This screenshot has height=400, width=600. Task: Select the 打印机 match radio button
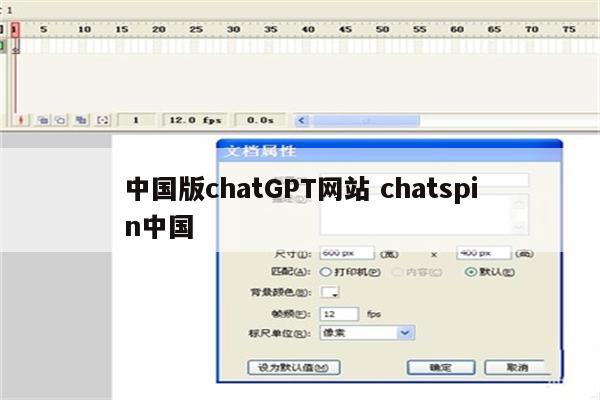[325, 272]
